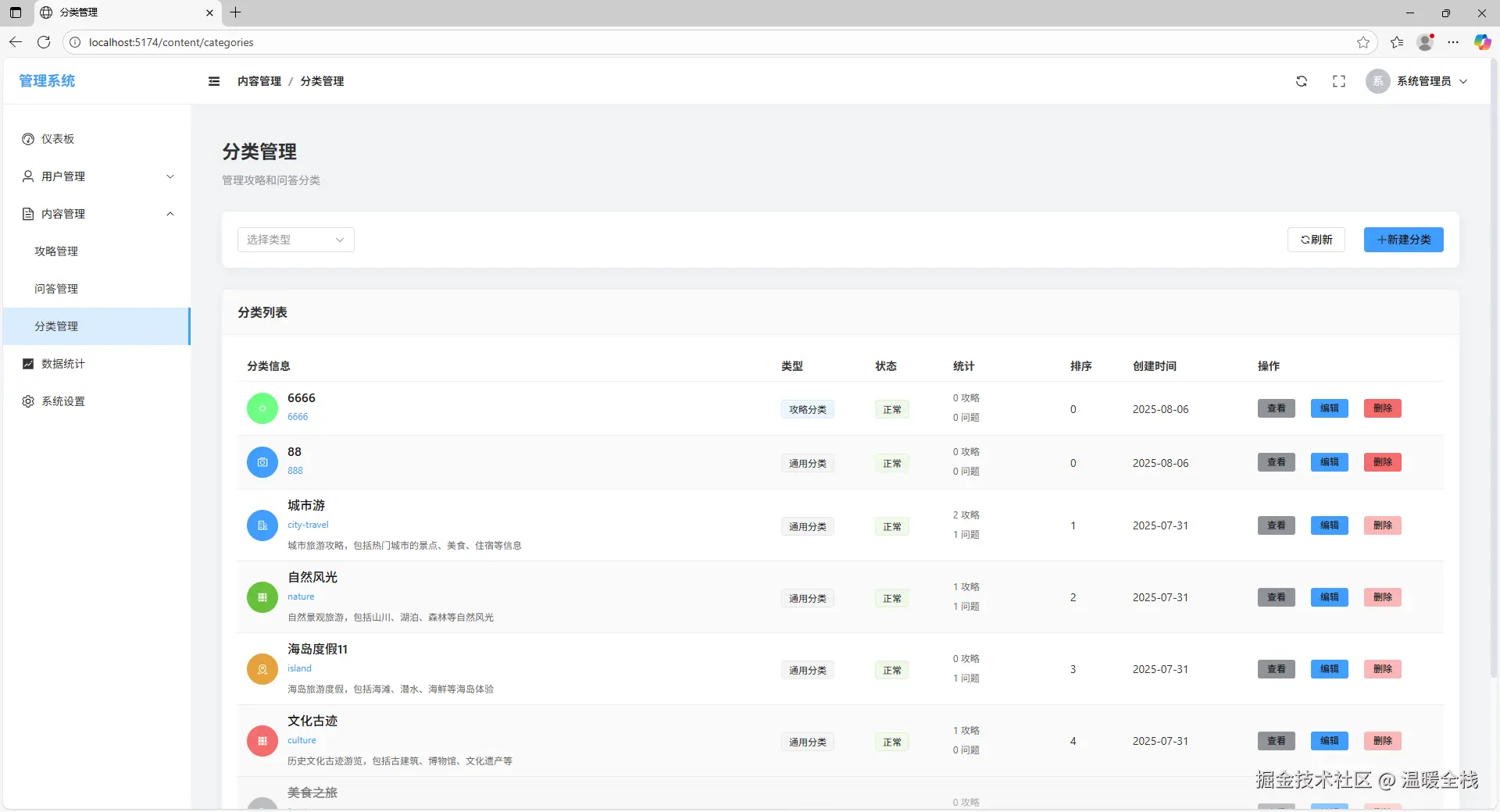
Task: Delete the 6666 category
Action: (1383, 408)
